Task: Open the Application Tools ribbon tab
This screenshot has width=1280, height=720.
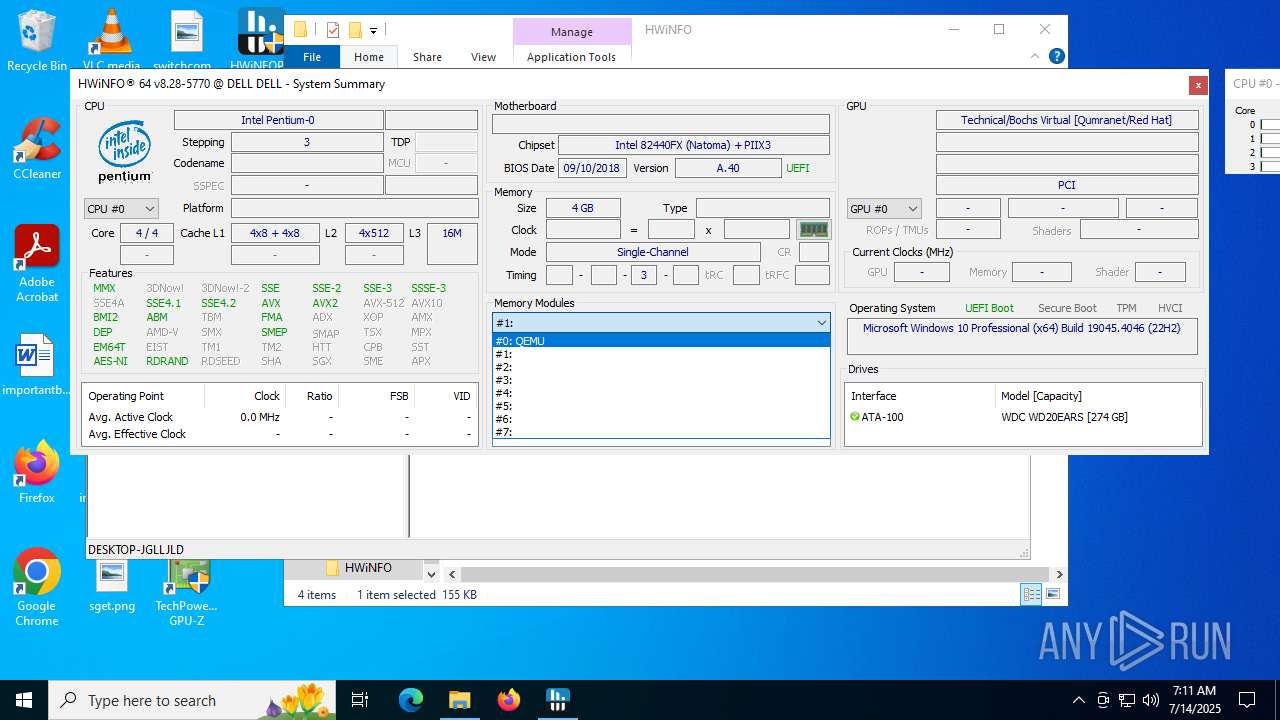Action: pyautogui.click(x=571, y=57)
